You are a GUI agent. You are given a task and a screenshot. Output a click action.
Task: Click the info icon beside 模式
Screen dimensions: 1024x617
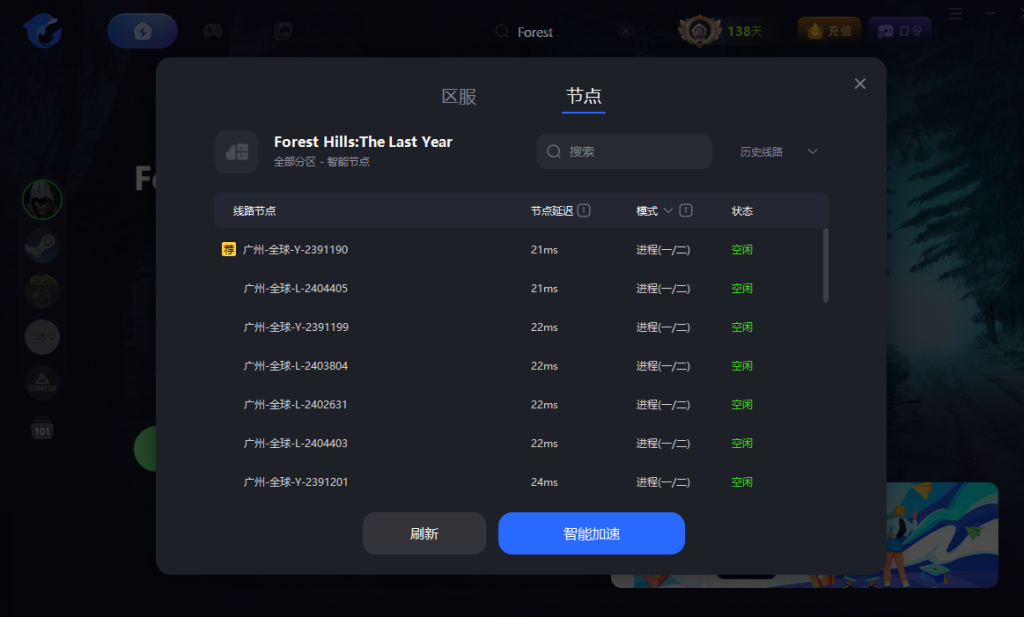[x=686, y=211]
